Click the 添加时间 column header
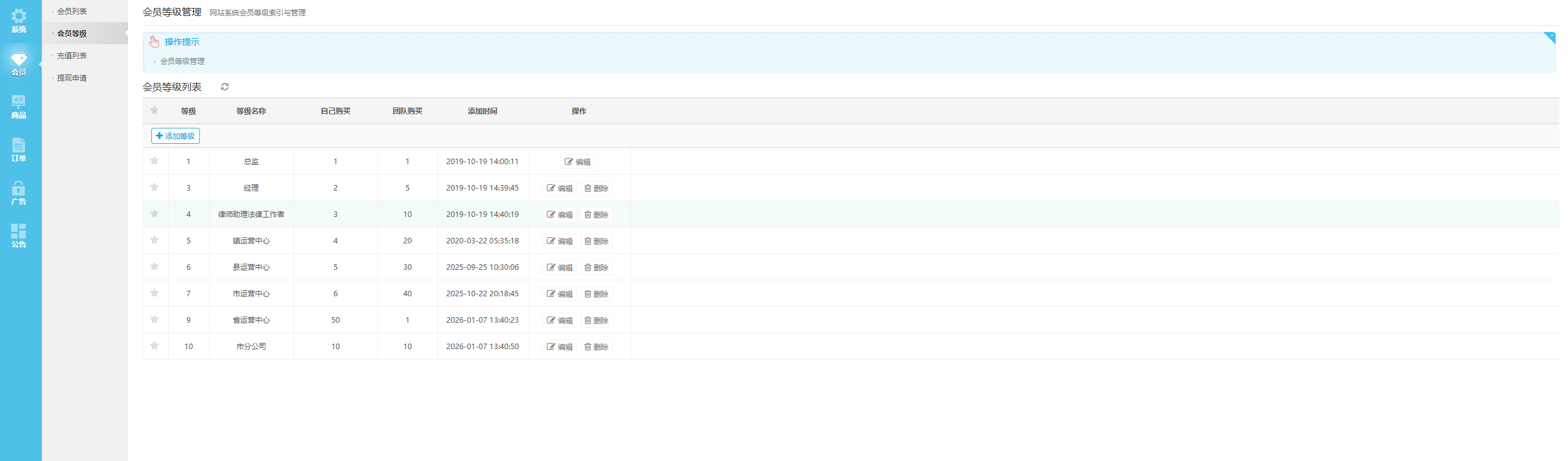Screen dimensions: 1568x461 pos(482,111)
